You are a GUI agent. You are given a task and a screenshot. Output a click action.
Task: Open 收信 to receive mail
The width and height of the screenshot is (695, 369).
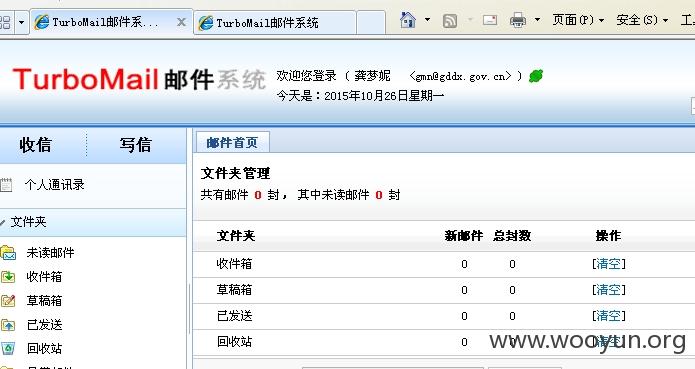coord(35,145)
